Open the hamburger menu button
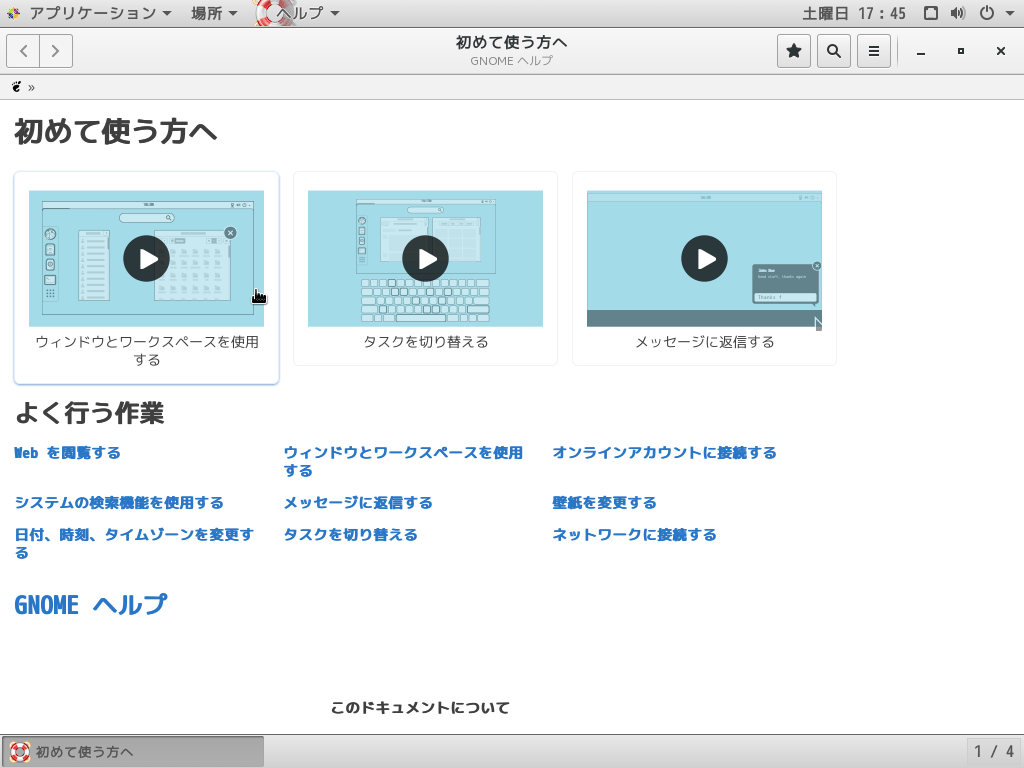 coord(873,51)
